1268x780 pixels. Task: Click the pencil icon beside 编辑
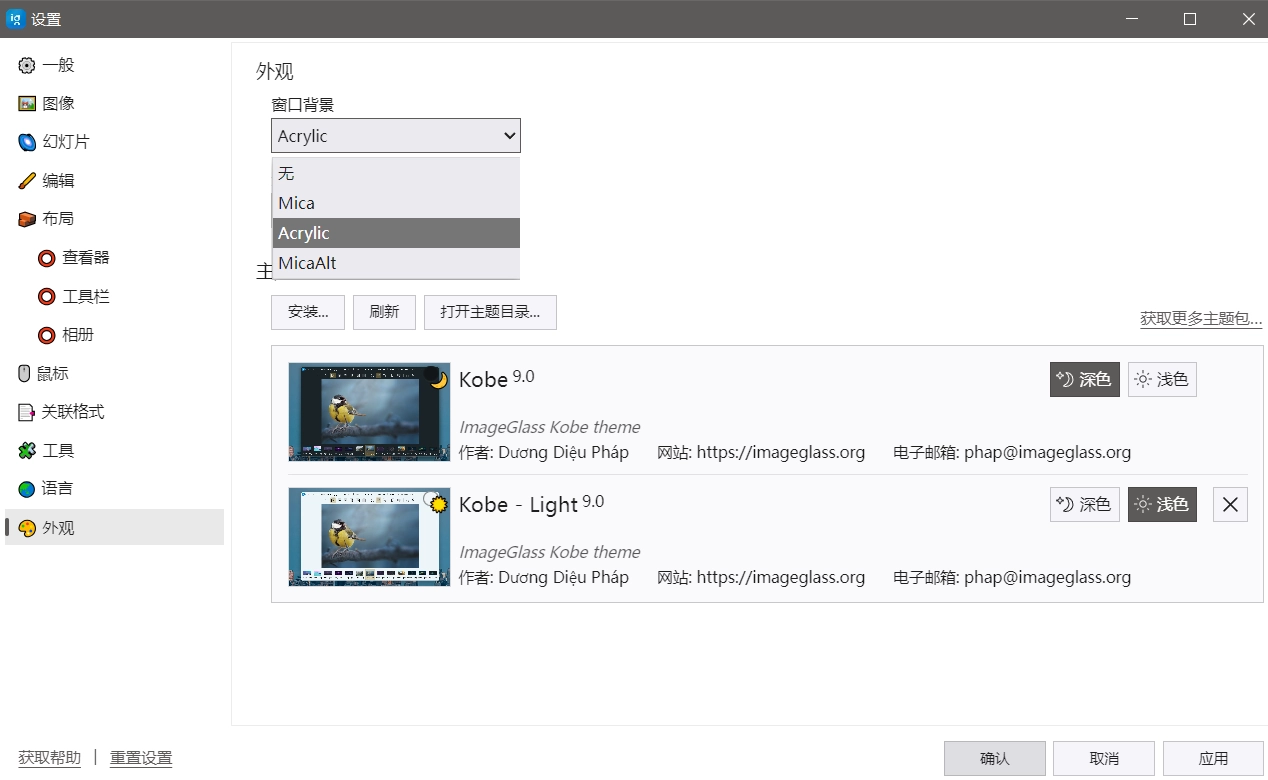[27, 181]
